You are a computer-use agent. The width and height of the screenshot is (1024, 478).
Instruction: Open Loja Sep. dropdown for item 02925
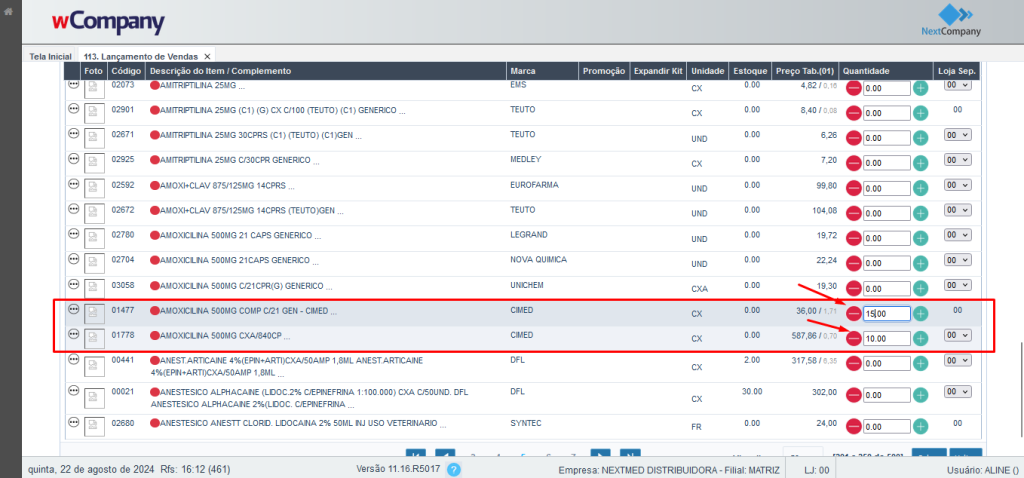[958, 159]
